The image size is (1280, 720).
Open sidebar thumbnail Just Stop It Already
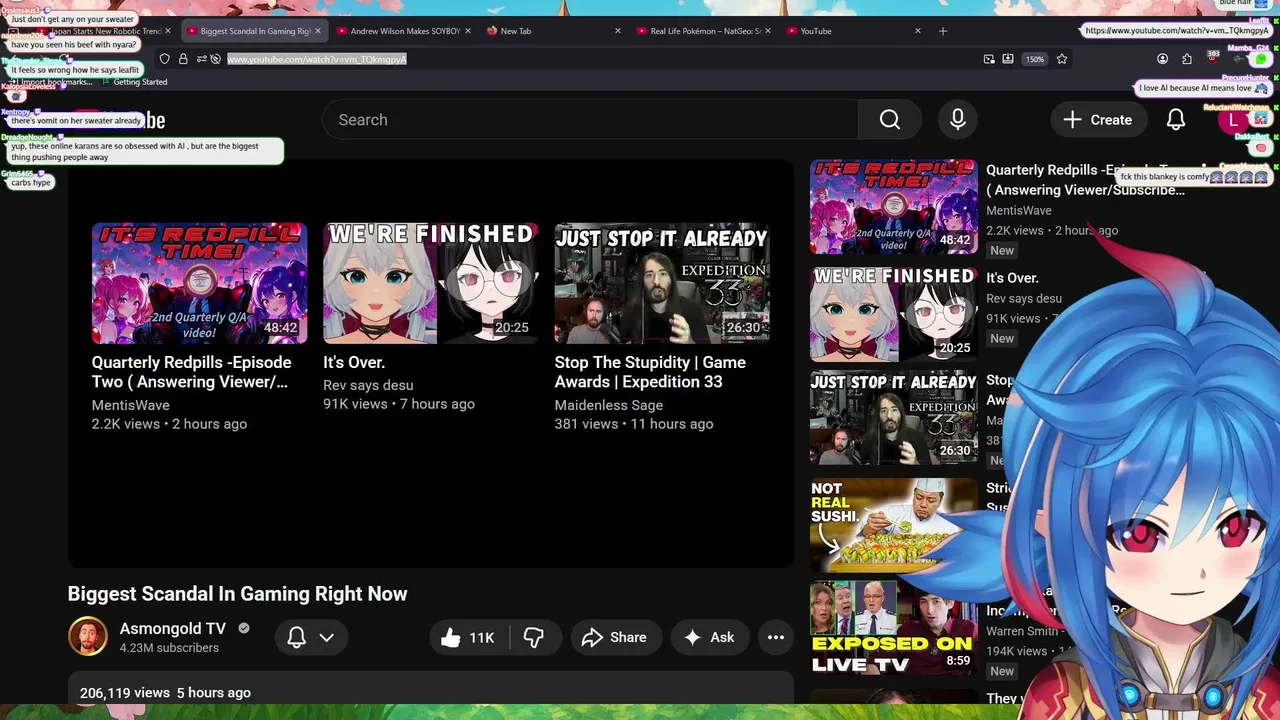click(x=893, y=418)
